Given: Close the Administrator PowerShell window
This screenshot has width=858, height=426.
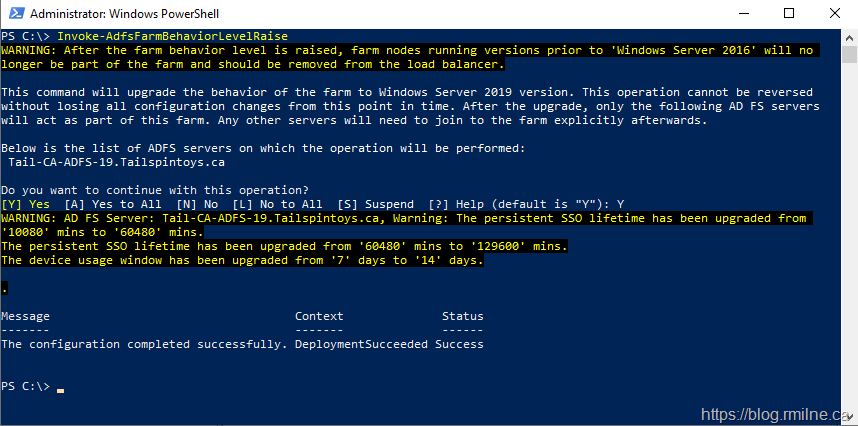Looking at the screenshot, I should click(x=834, y=14).
